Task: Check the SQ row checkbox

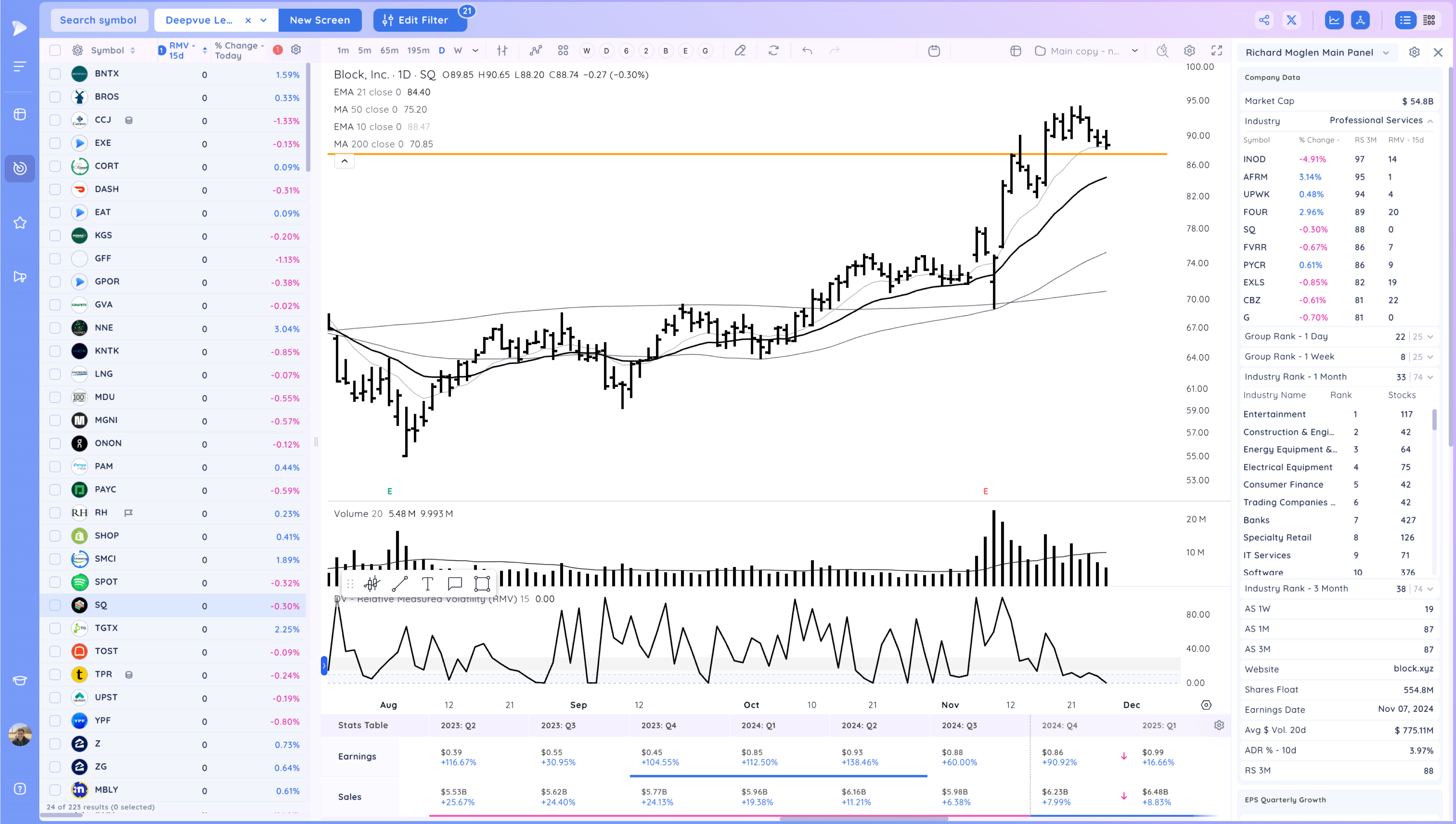Action: click(x=55, y=605)
